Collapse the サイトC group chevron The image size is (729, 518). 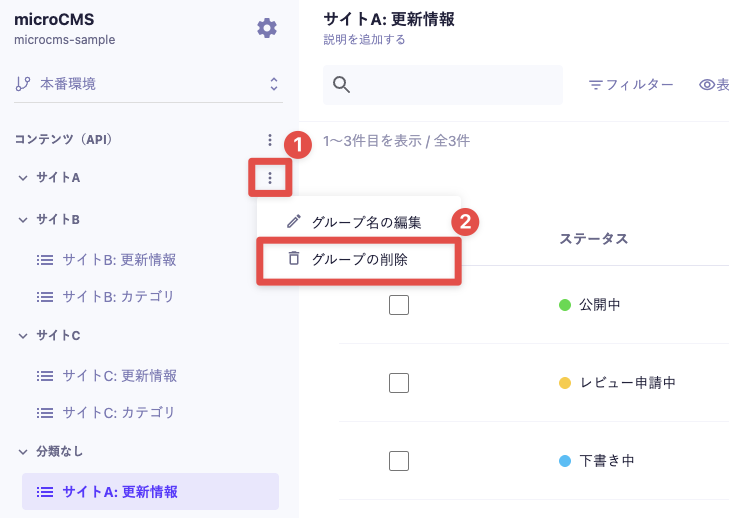[x=23, y=336]
